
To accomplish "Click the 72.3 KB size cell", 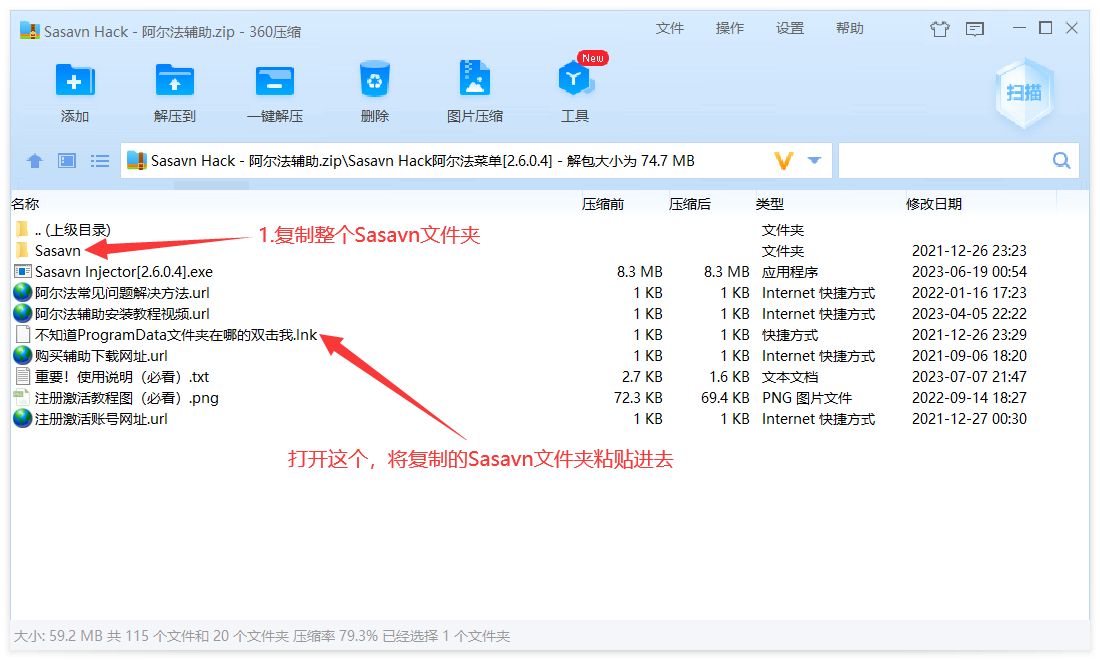I will tap(638, 398).
